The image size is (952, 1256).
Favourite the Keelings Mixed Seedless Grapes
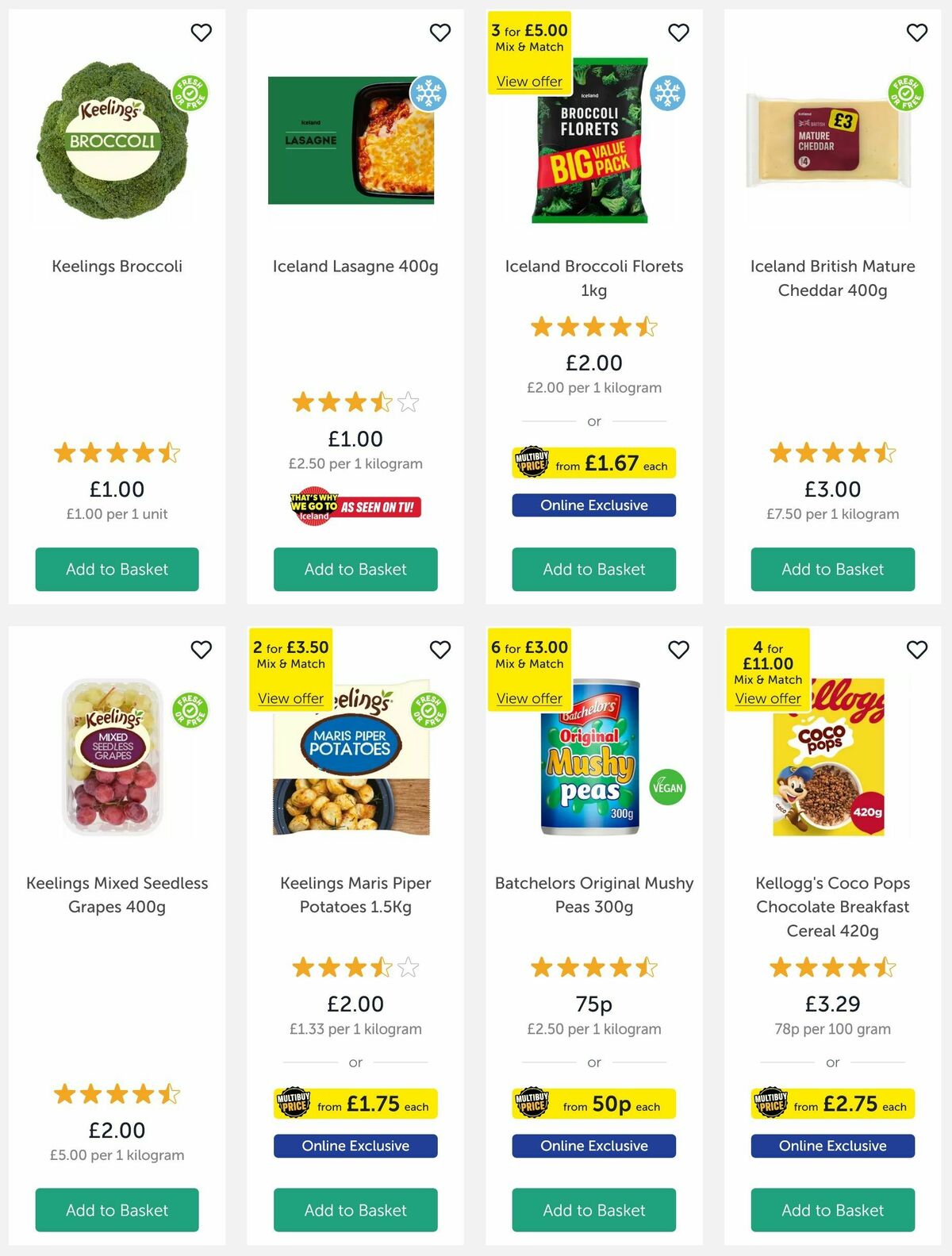[x=201, y=649]
